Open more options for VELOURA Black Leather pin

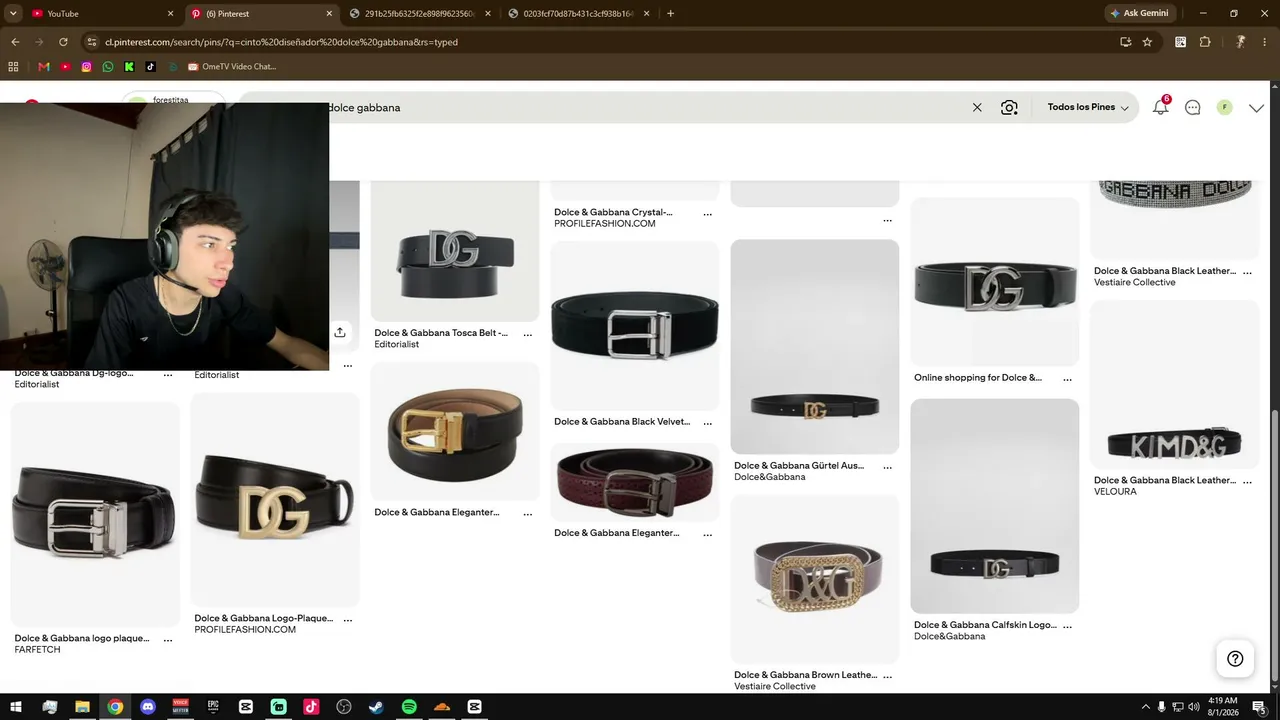click(1248, 481)
